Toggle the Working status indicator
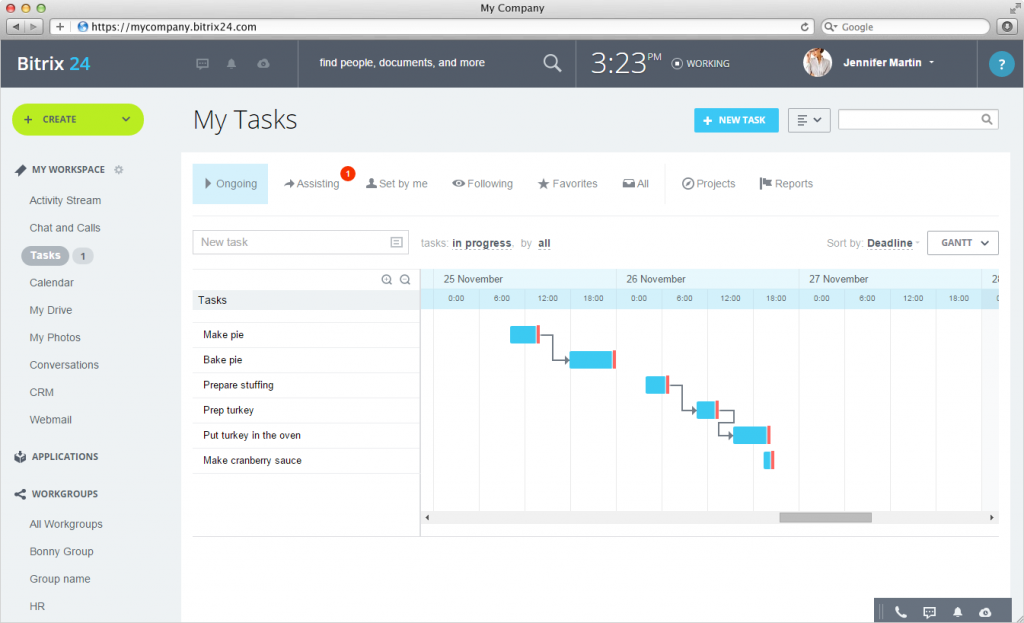The width and height of the screenshot is (1024, 623). [x=700, y=63]
